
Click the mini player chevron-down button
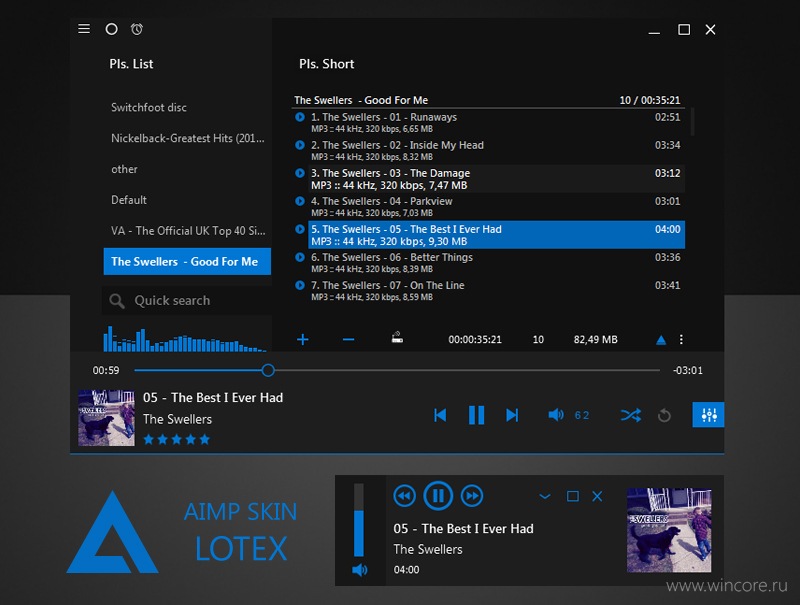tap(545, 496)
